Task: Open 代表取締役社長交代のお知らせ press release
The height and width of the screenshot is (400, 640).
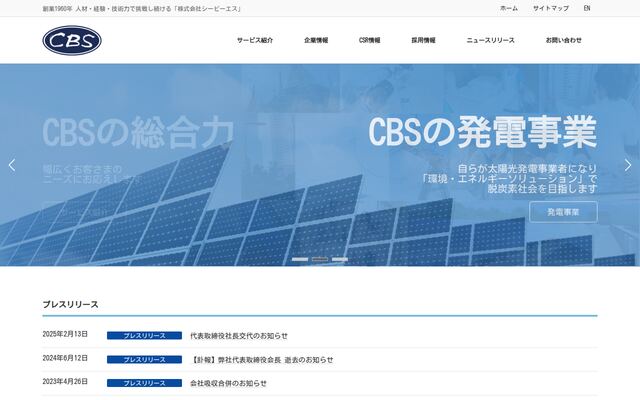Action: point(239,336)
